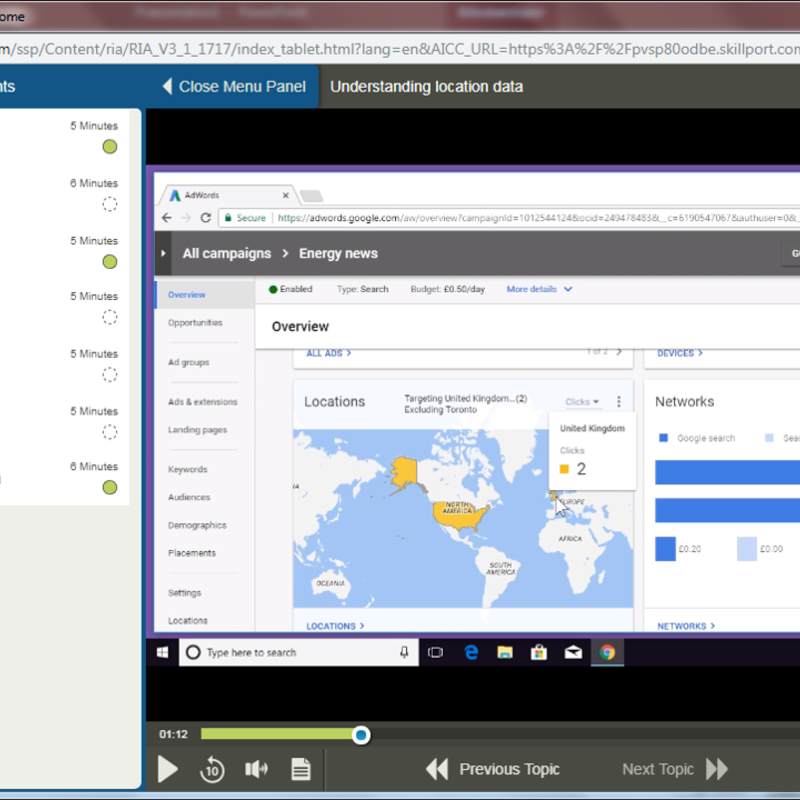Open a new tab in embedded browser

tap(311, 196)
